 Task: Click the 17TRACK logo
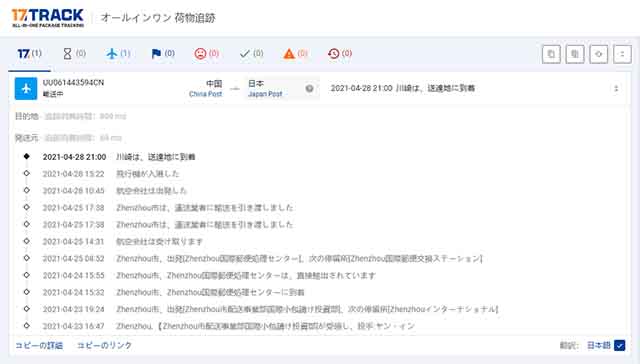(48, 18)
